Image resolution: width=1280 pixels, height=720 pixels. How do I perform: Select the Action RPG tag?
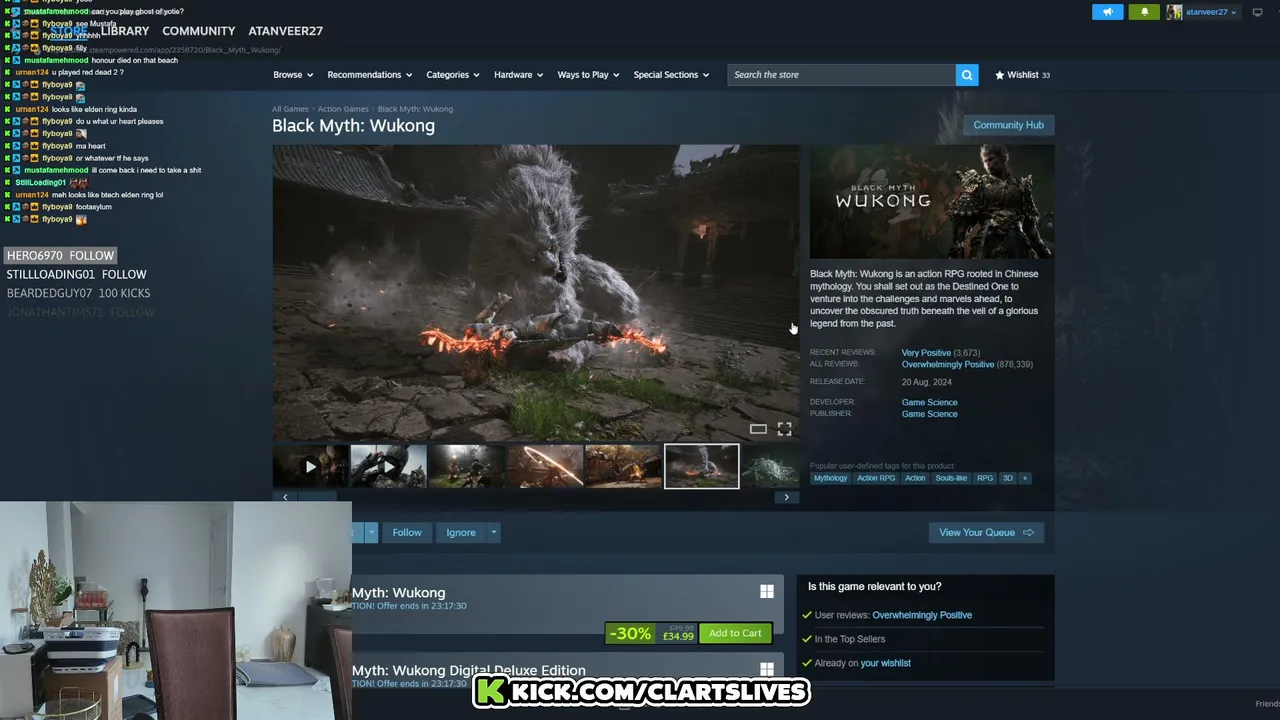point(876,478)
